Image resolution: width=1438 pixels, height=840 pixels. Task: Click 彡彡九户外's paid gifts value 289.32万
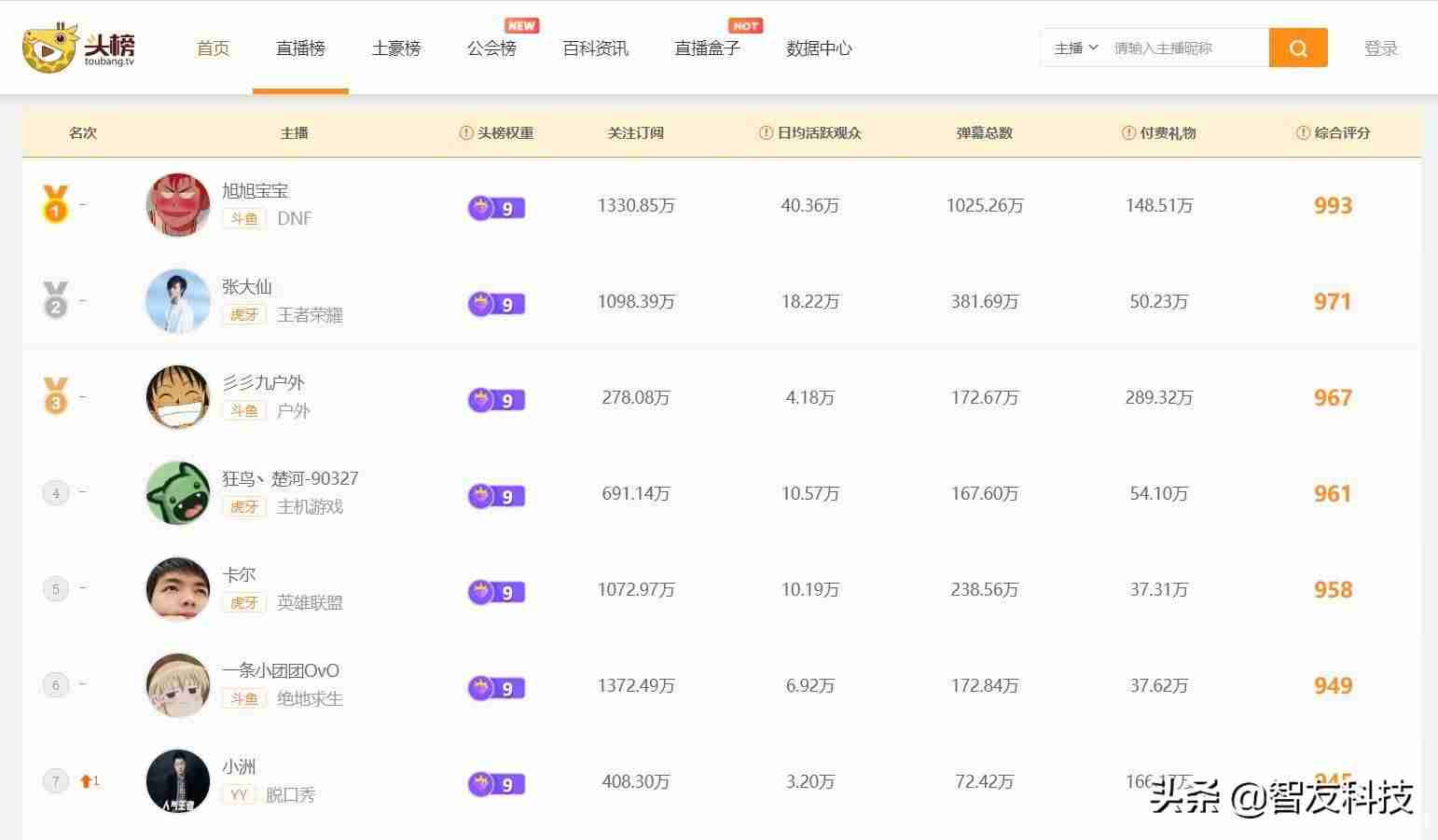point(1159,398)
